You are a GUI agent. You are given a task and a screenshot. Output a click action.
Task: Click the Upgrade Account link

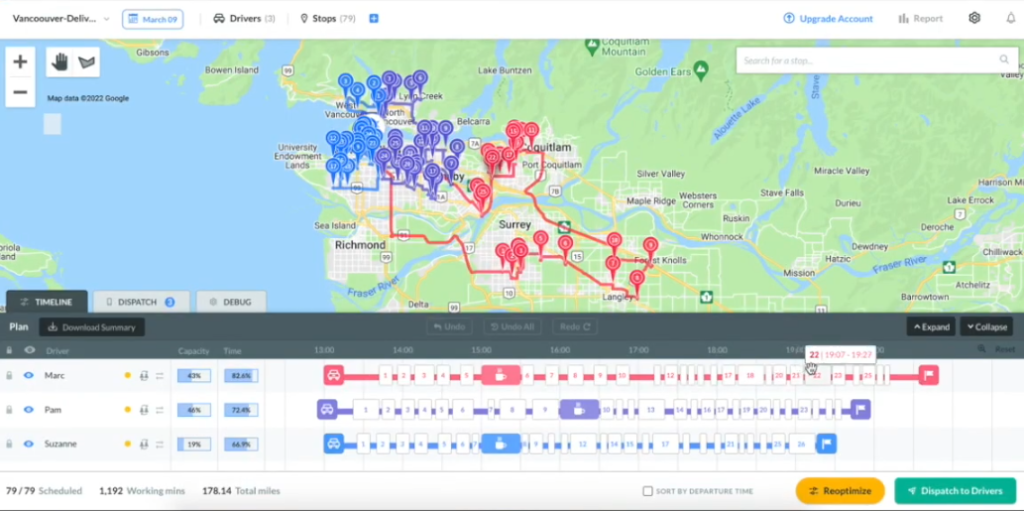pos(828,18)
